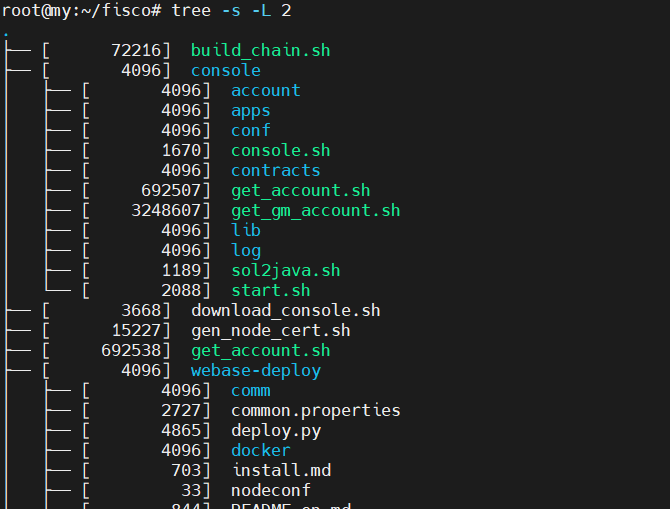Click the conf directory entry
This screenshot has height=509, width=670.
[x=250, y=130]
